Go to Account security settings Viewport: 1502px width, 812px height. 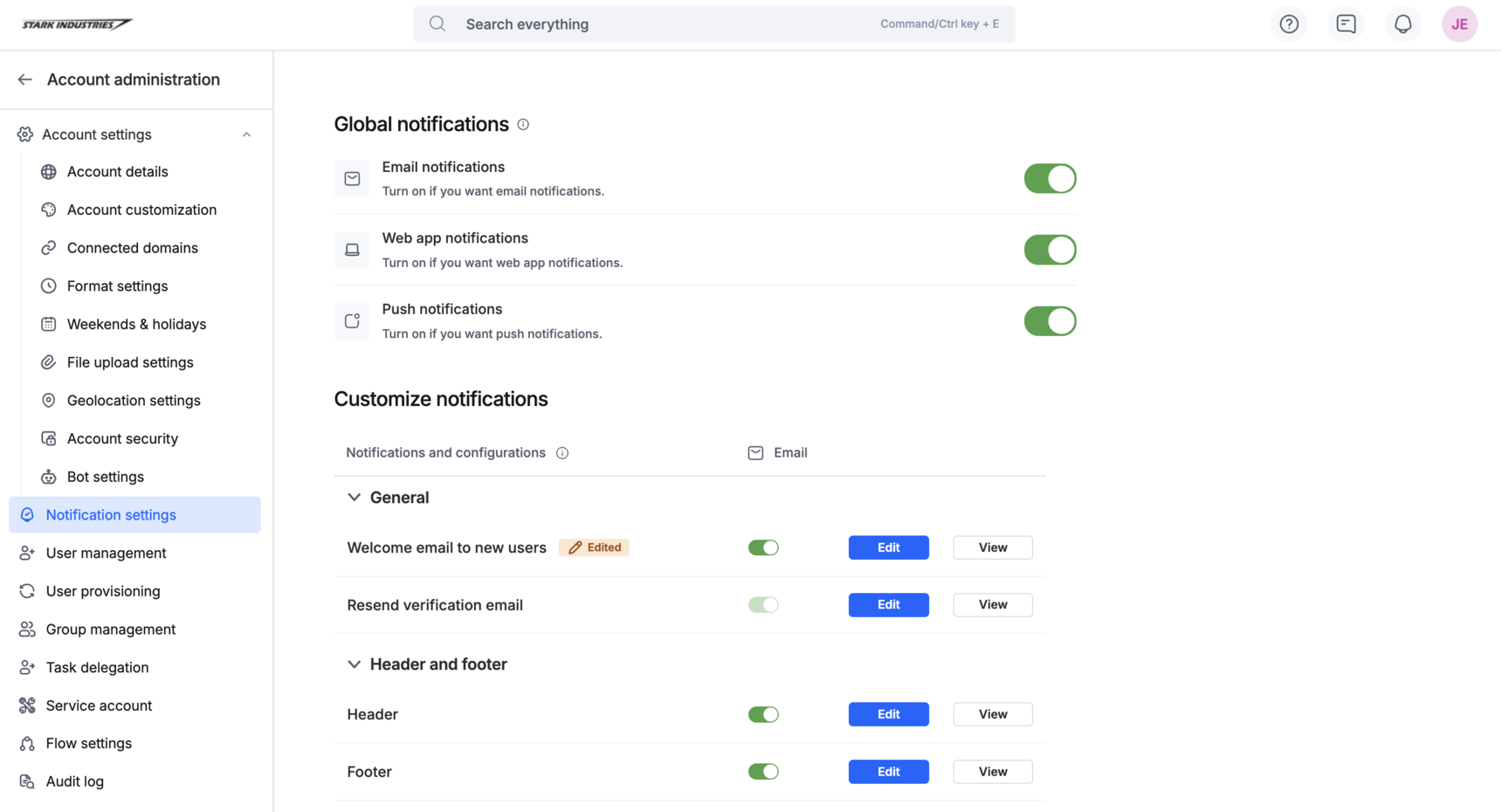click(x=122, y=439)
